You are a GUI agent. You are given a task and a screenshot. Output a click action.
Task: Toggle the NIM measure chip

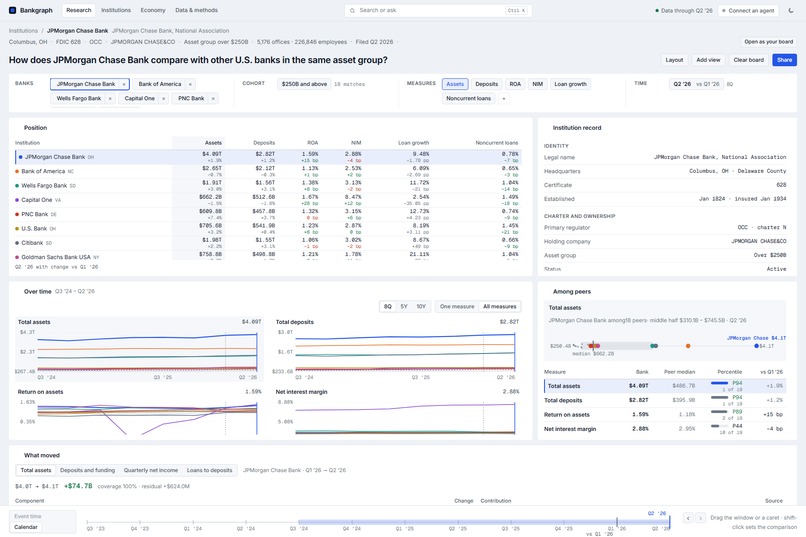[538, 84]
